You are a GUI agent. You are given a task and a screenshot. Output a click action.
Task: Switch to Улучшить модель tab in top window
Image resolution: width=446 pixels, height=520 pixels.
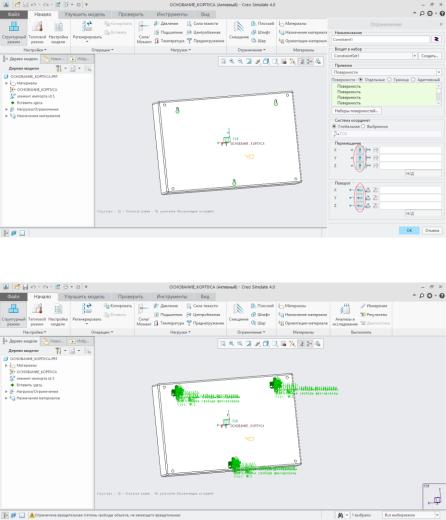click(85, 14)
